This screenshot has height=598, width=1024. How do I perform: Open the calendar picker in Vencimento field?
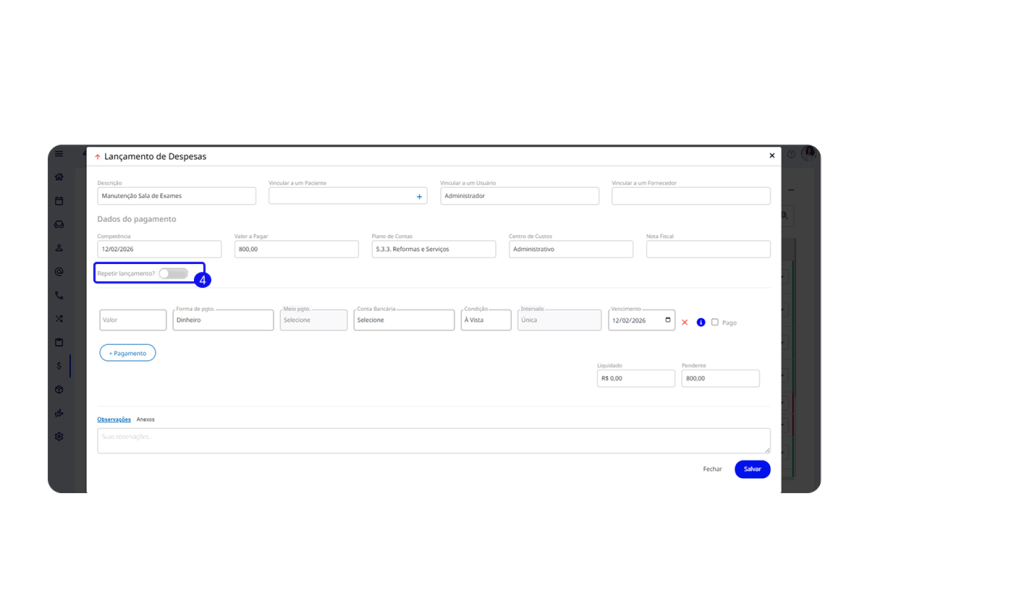[x=668, y=320]
